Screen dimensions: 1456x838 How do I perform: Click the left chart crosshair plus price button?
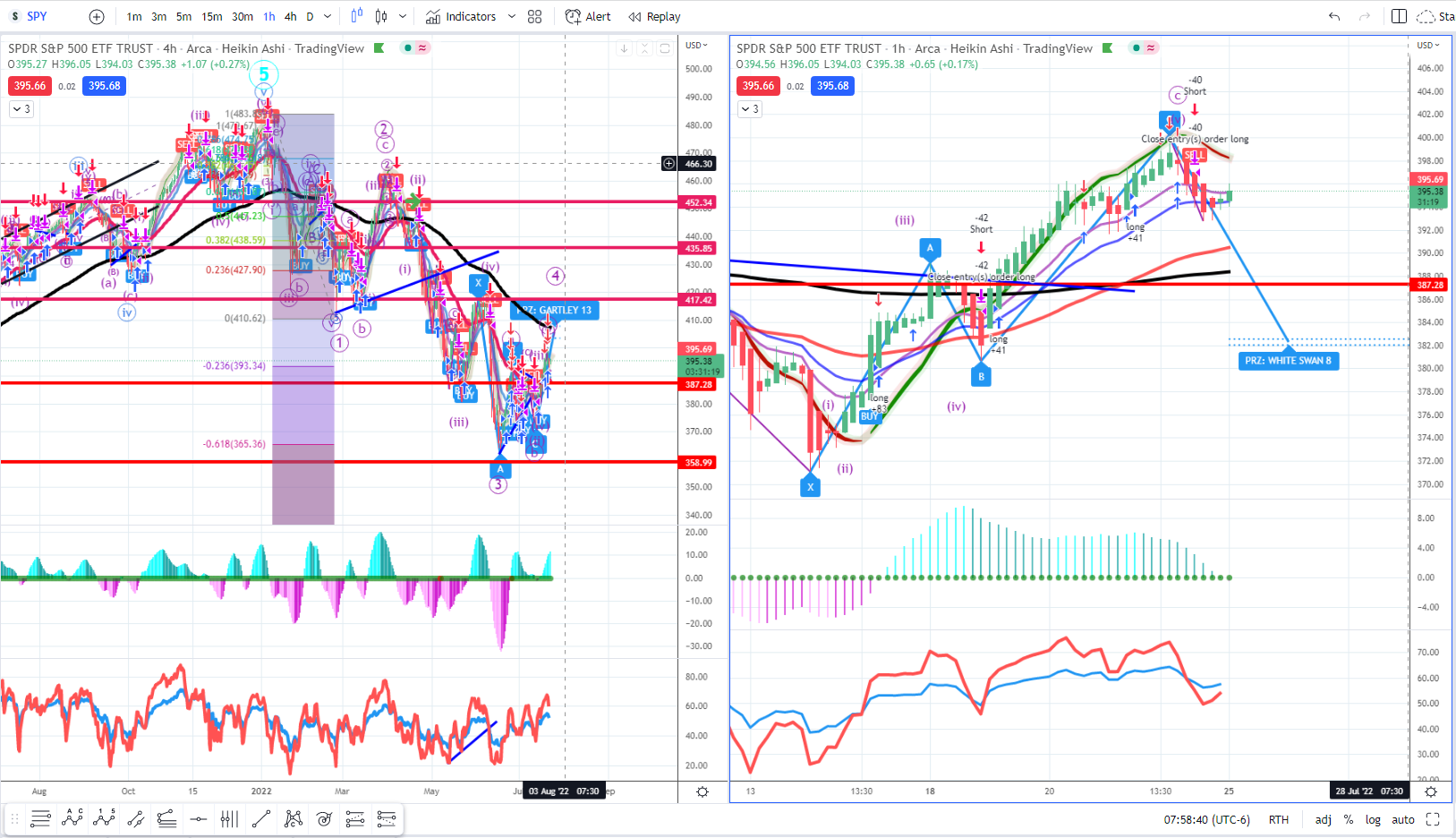(668, 163)
